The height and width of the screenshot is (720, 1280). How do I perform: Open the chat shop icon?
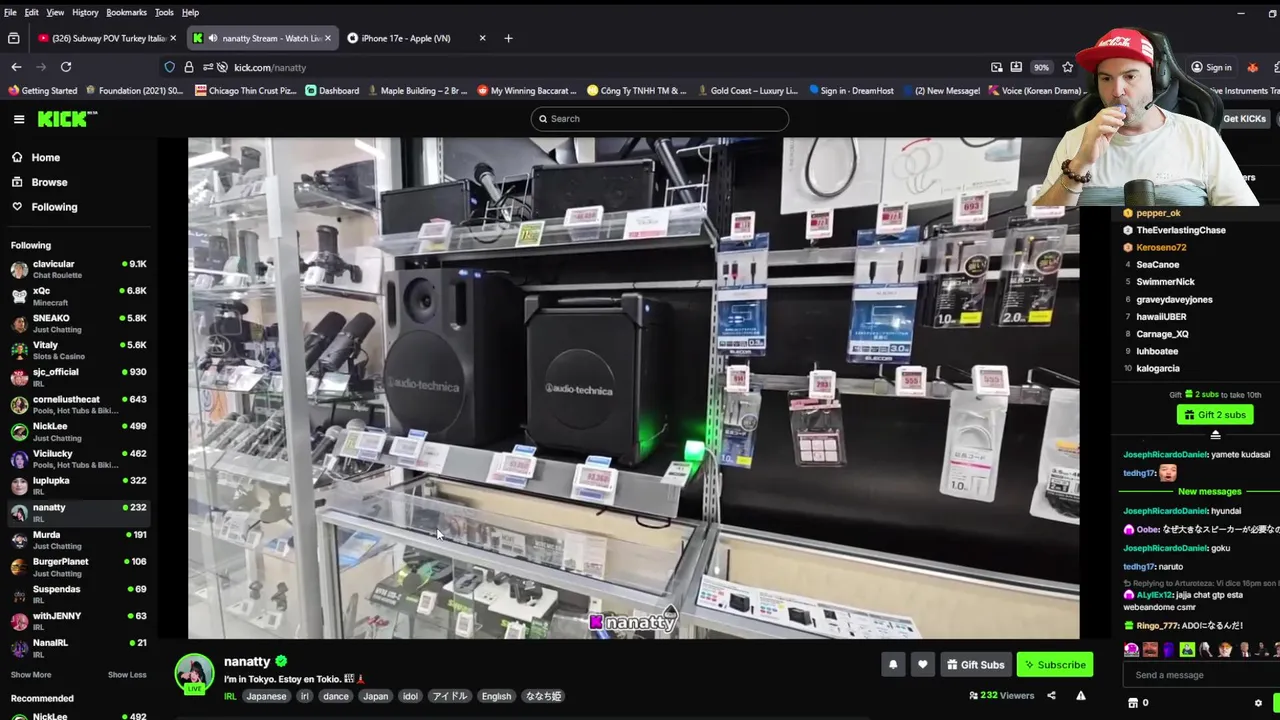click(x=1133, y=703)
